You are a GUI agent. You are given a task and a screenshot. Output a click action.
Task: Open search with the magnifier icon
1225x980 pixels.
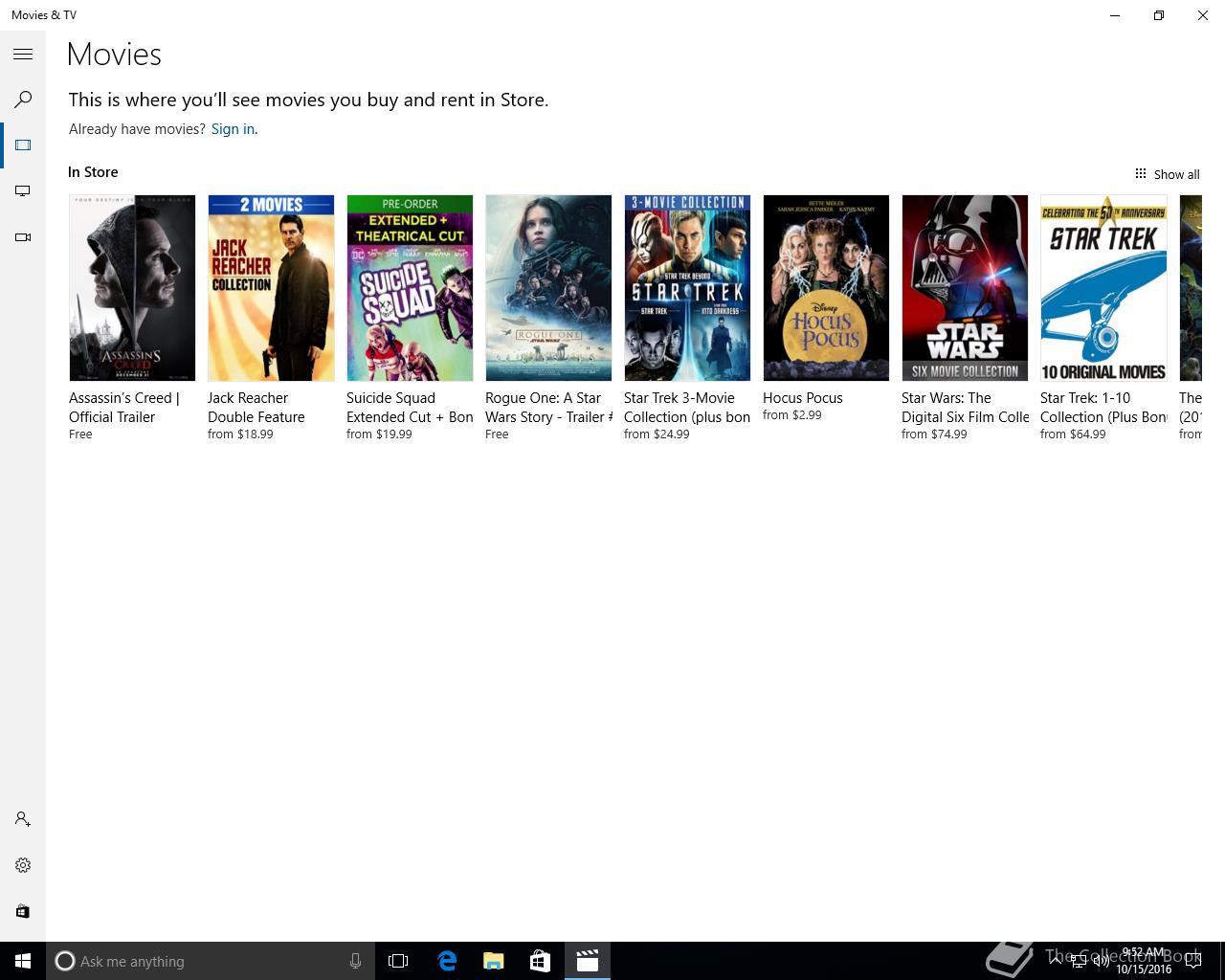23,100
